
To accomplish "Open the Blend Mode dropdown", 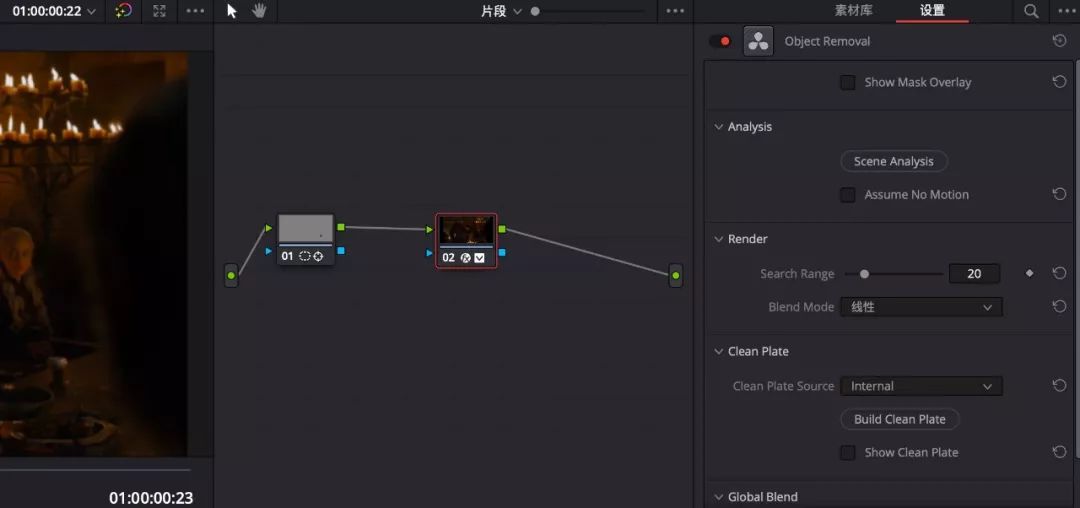I will pyautogui.click(x=922, y=307).
